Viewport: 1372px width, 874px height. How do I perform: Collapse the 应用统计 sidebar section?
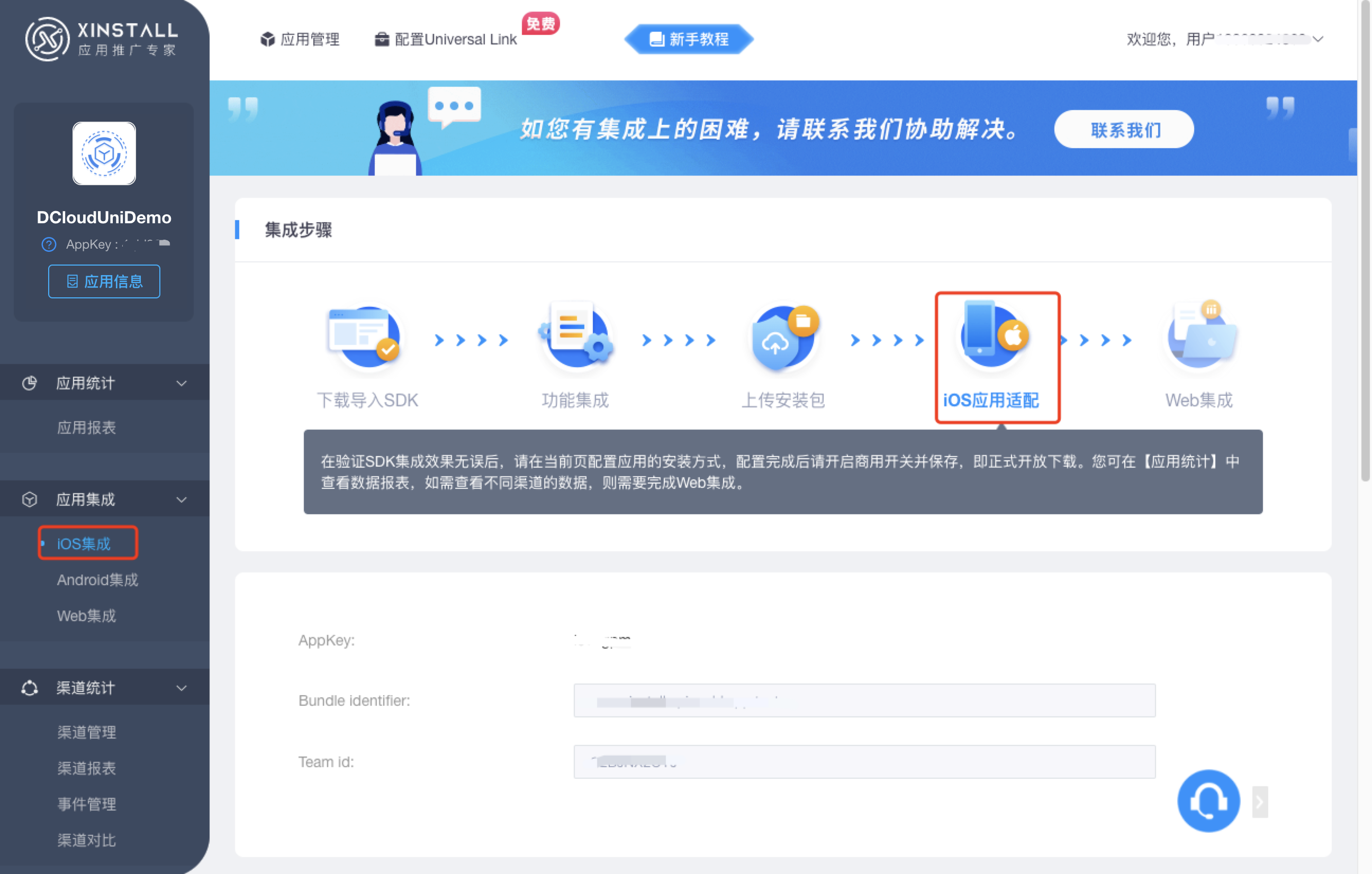point(181,383)
